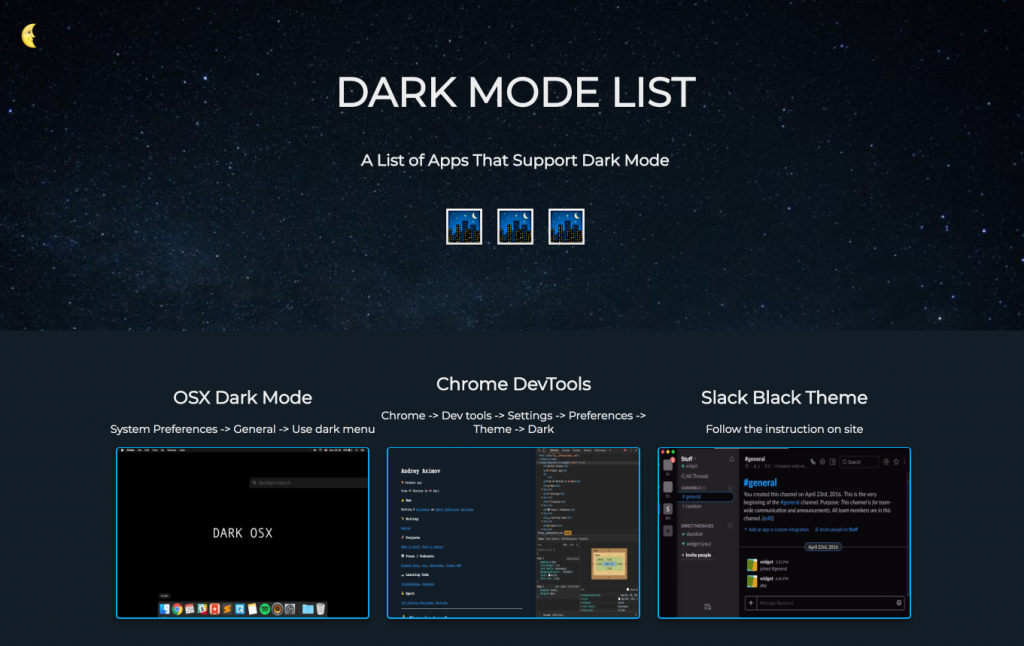Open the Slack Black Theme screenshot thumbnail
The width and height of the screenshot is (1024, 646).
point(784,533)
